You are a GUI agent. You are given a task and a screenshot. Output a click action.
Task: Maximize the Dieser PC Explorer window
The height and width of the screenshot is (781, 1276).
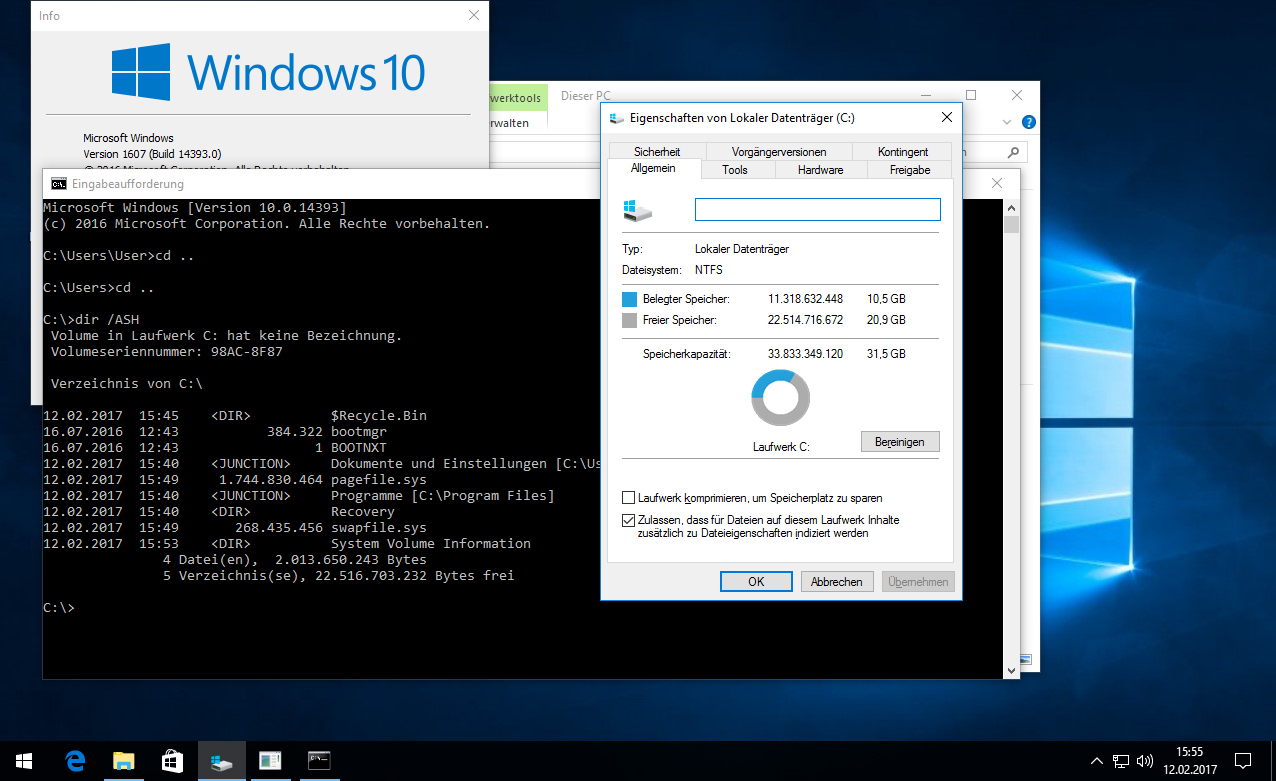[970, 95]
